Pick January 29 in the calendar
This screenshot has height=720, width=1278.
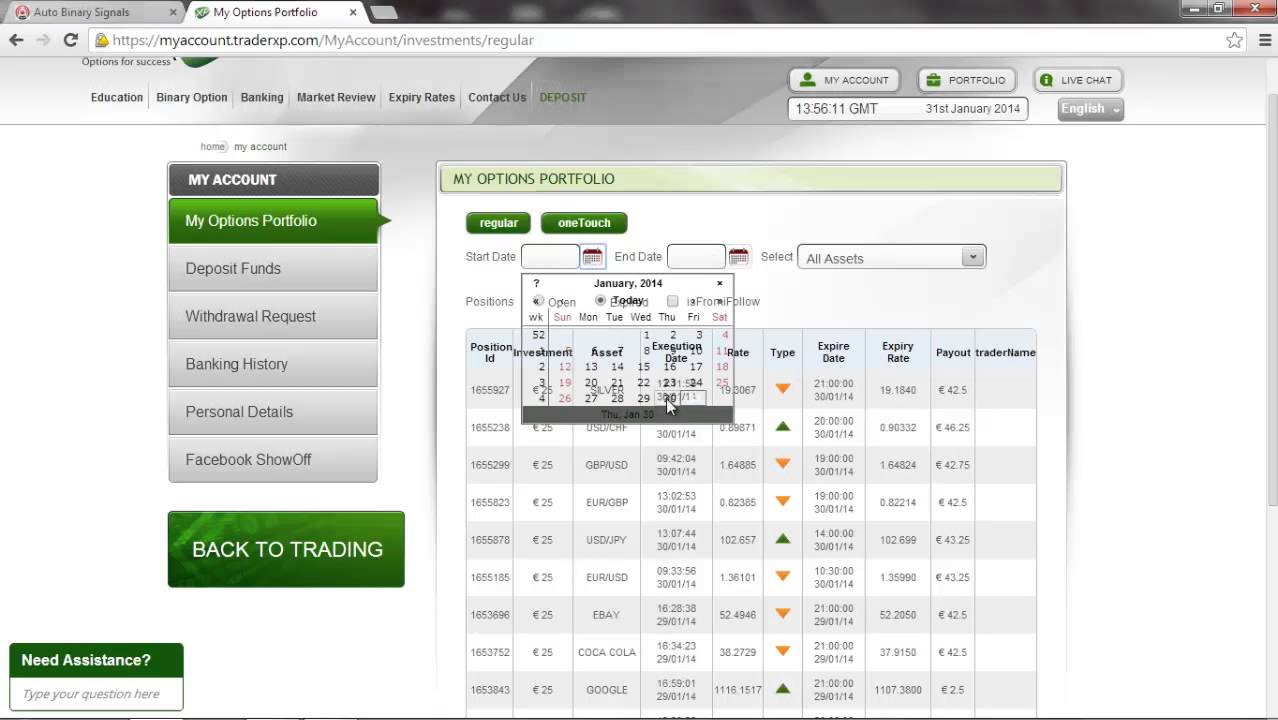point(643,398)
